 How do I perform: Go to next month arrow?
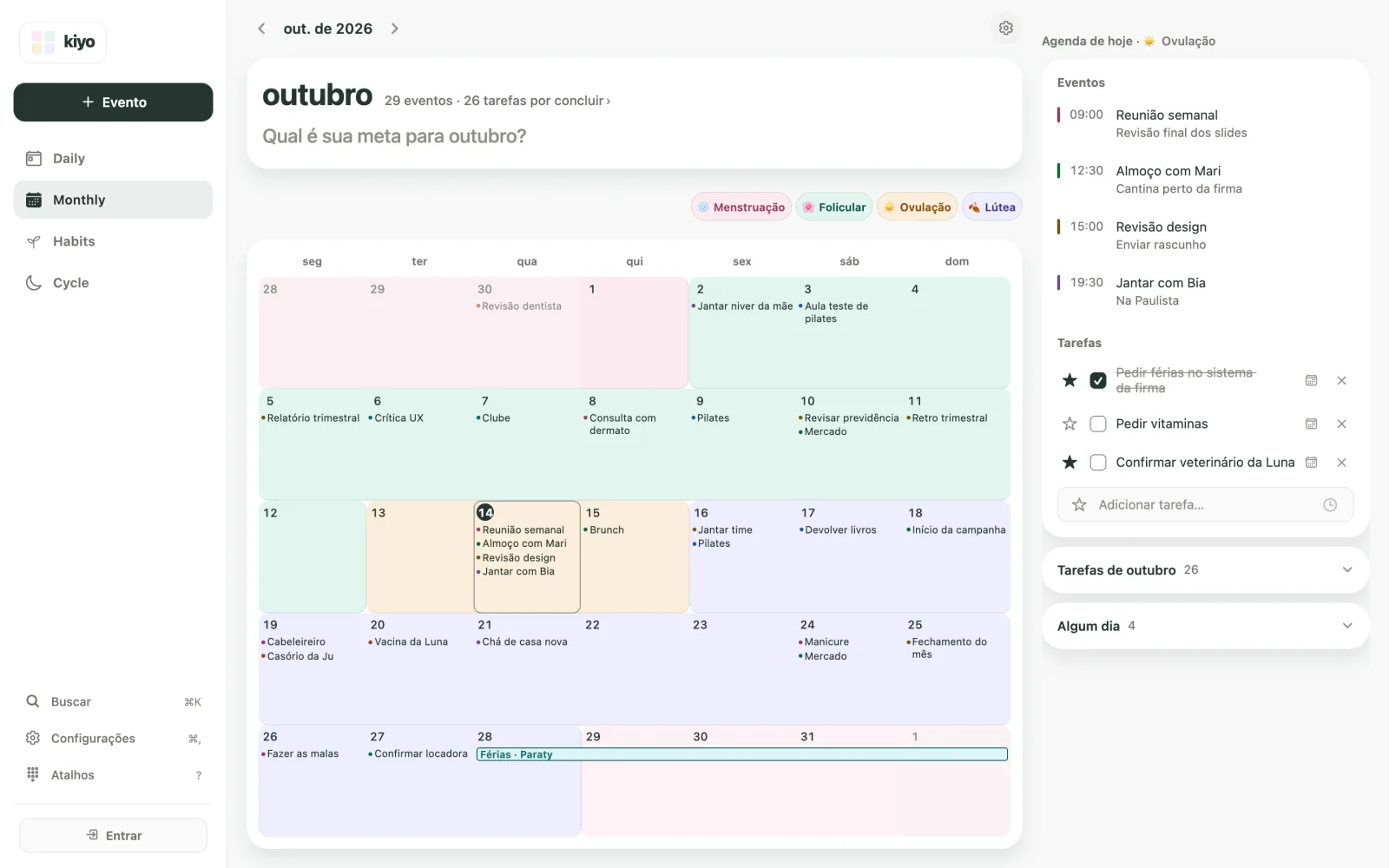coord(395,29)
